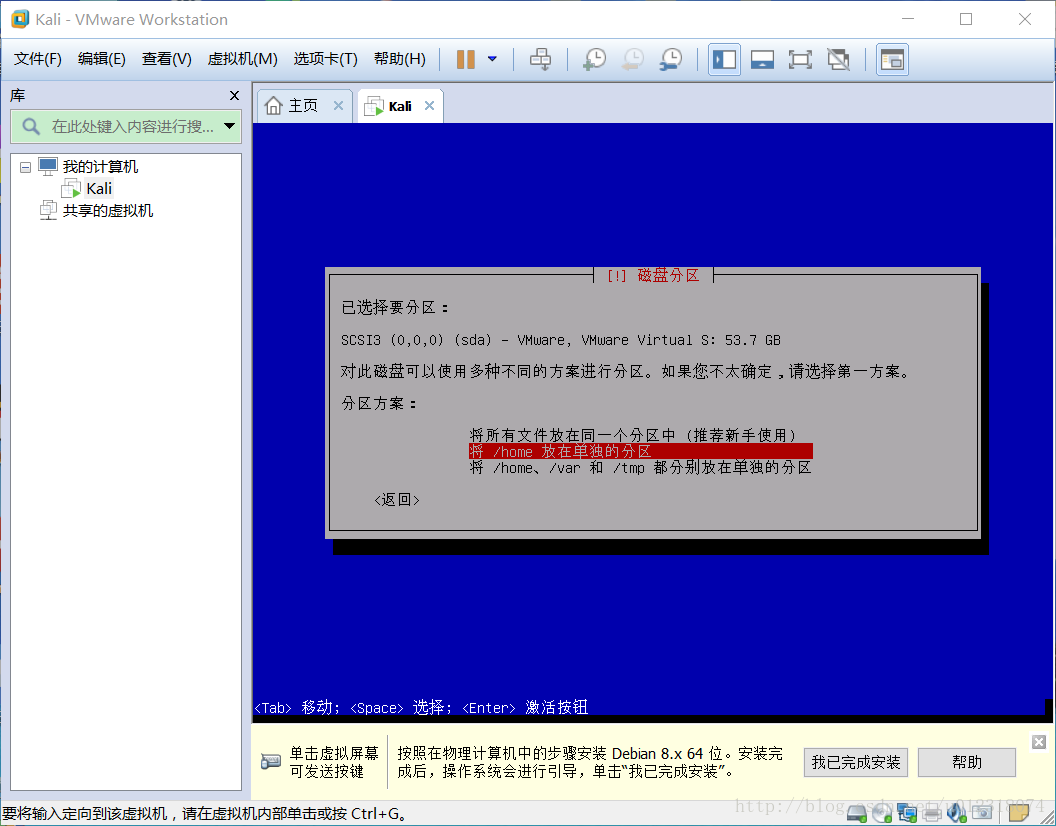The image size is (1056, 826).
Task: Open the 文件(F) menu
Action: point(38,59)
